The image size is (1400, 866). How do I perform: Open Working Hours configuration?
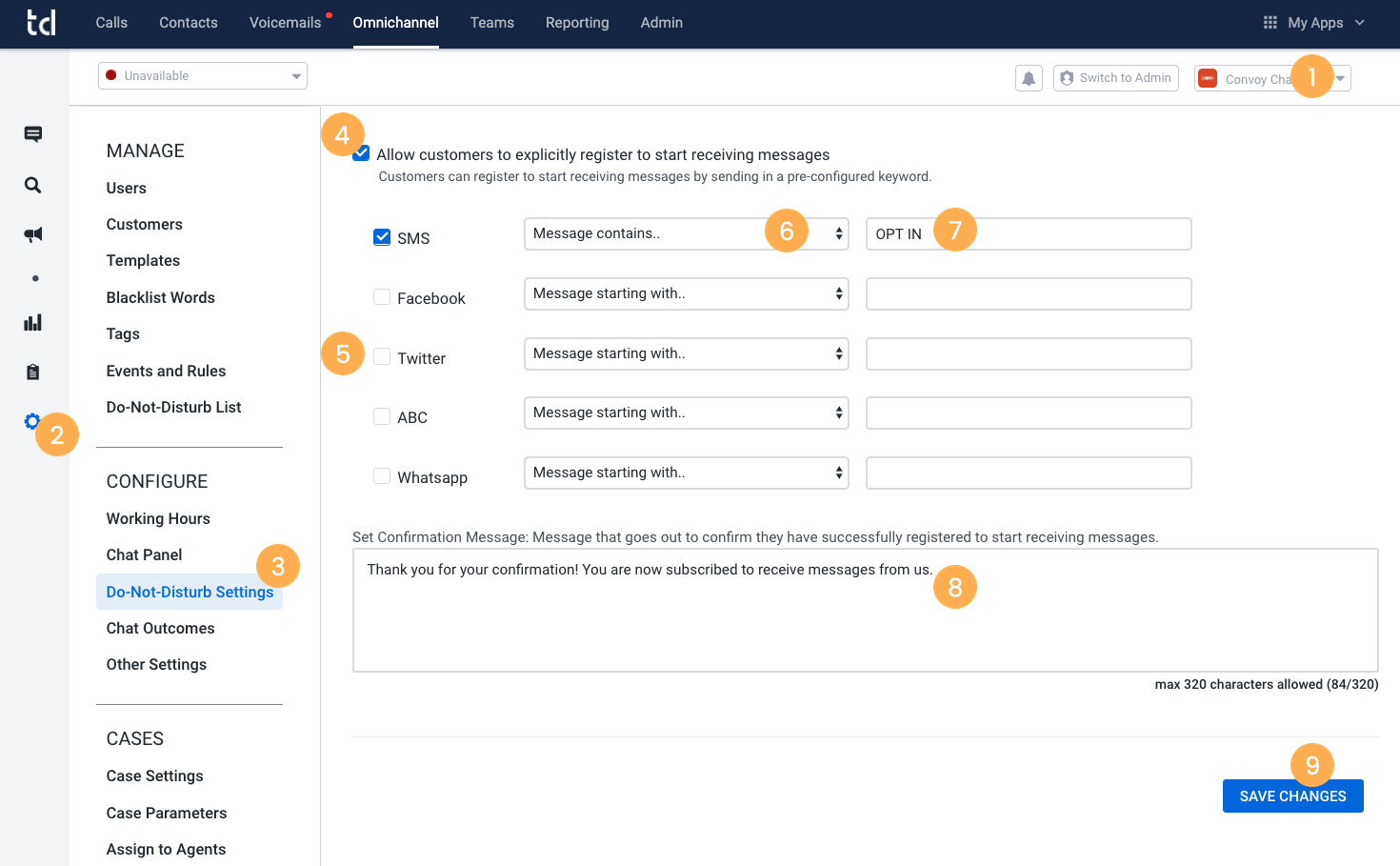point(158,518)
